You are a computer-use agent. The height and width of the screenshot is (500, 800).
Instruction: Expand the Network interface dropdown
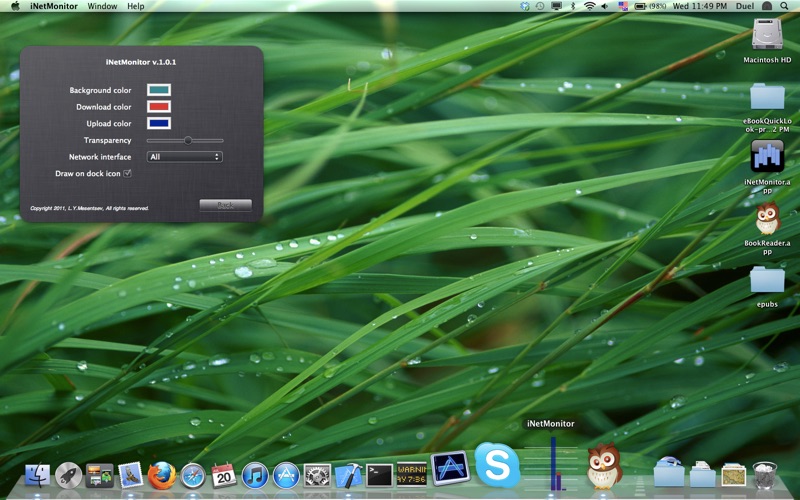184,157
